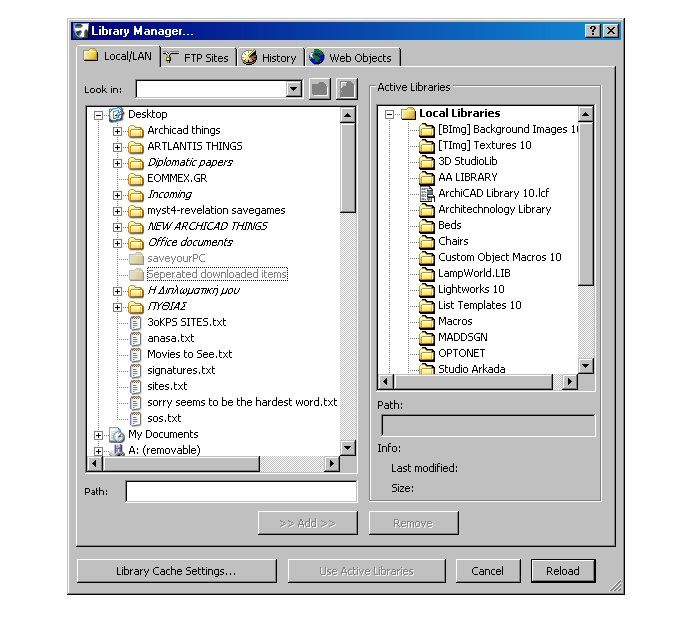Select the Studio Arkada library
The image size is (682, 629).
472,369
